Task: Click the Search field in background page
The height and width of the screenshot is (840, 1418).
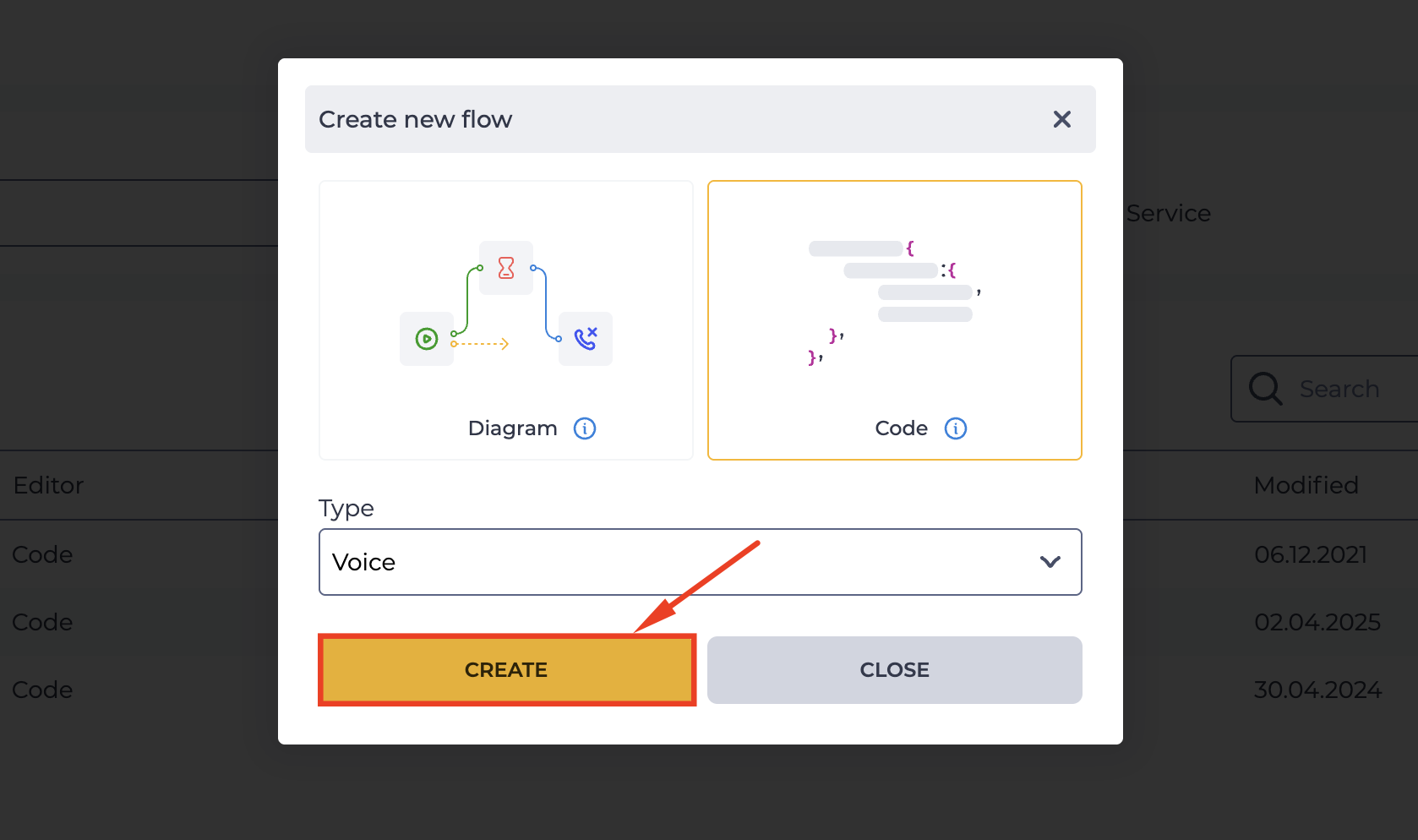Action: point(1324,389)
